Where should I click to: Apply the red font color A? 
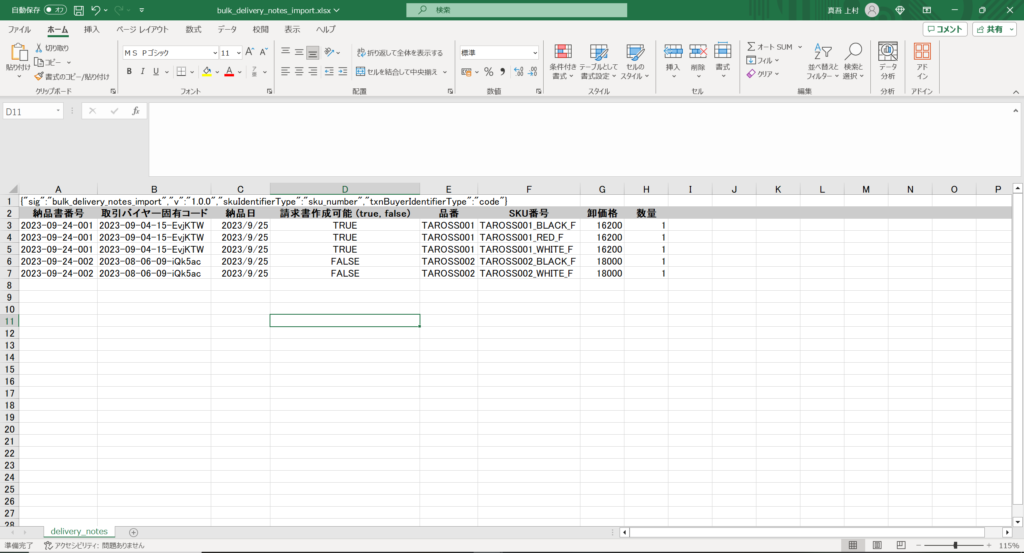click(x=229, y=72)
